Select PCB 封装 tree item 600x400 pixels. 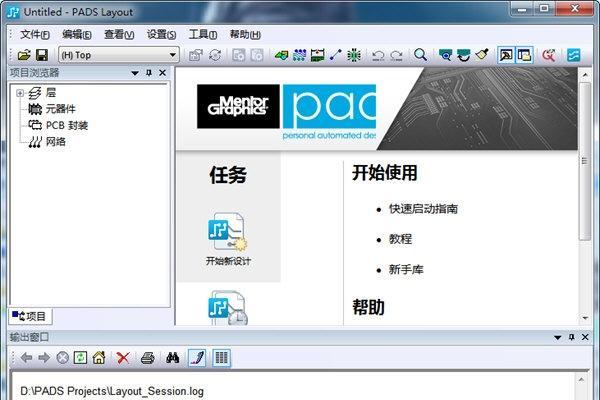click(67, 126)
